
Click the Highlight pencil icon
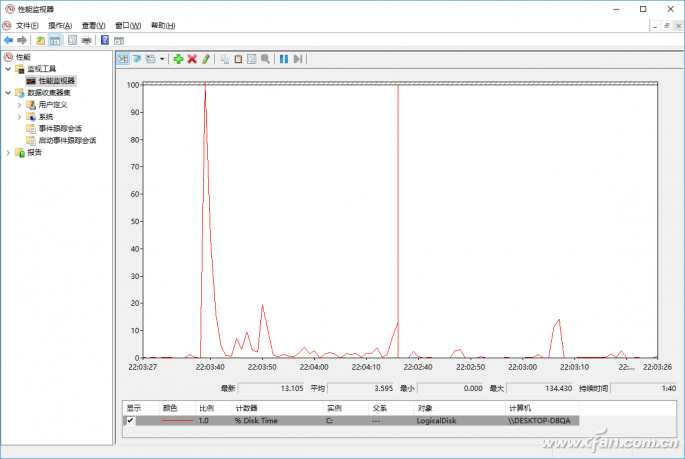206,59
